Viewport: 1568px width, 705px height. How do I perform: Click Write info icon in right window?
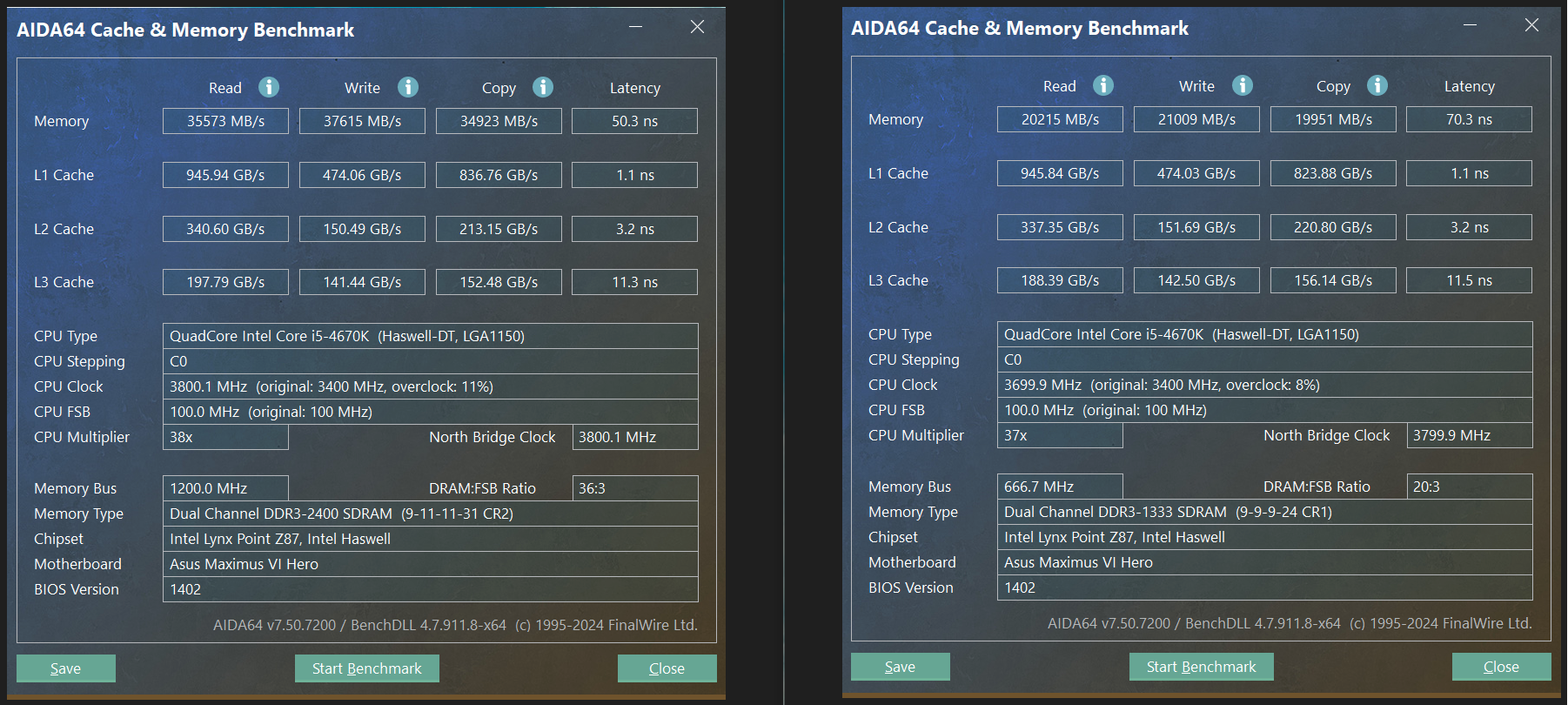1243,85
